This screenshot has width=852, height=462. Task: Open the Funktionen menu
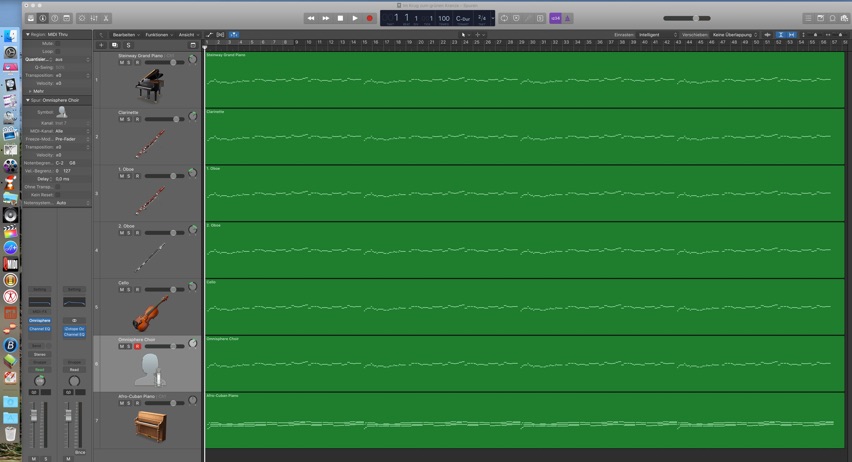159,35
